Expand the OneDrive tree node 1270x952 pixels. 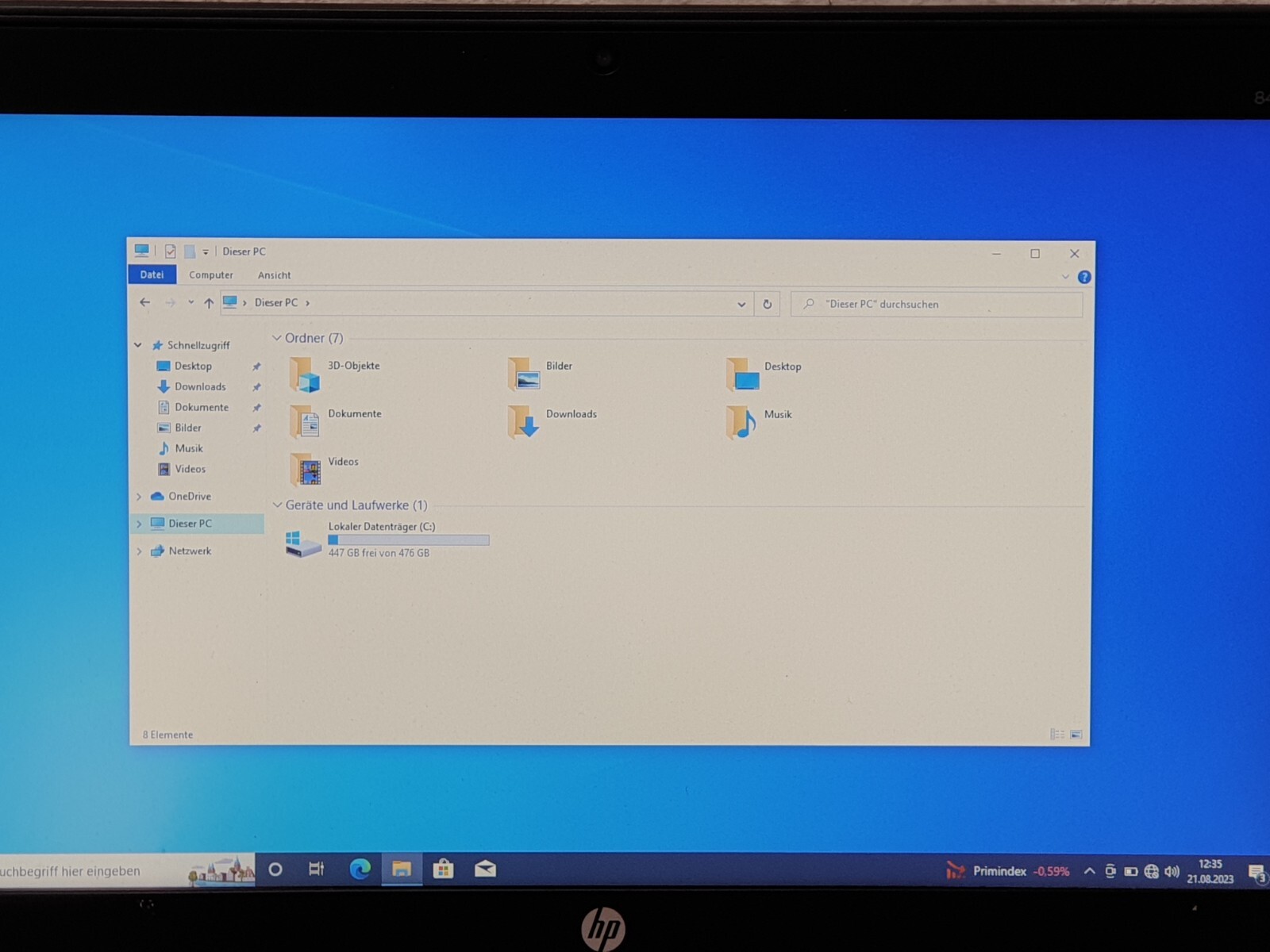139,497
